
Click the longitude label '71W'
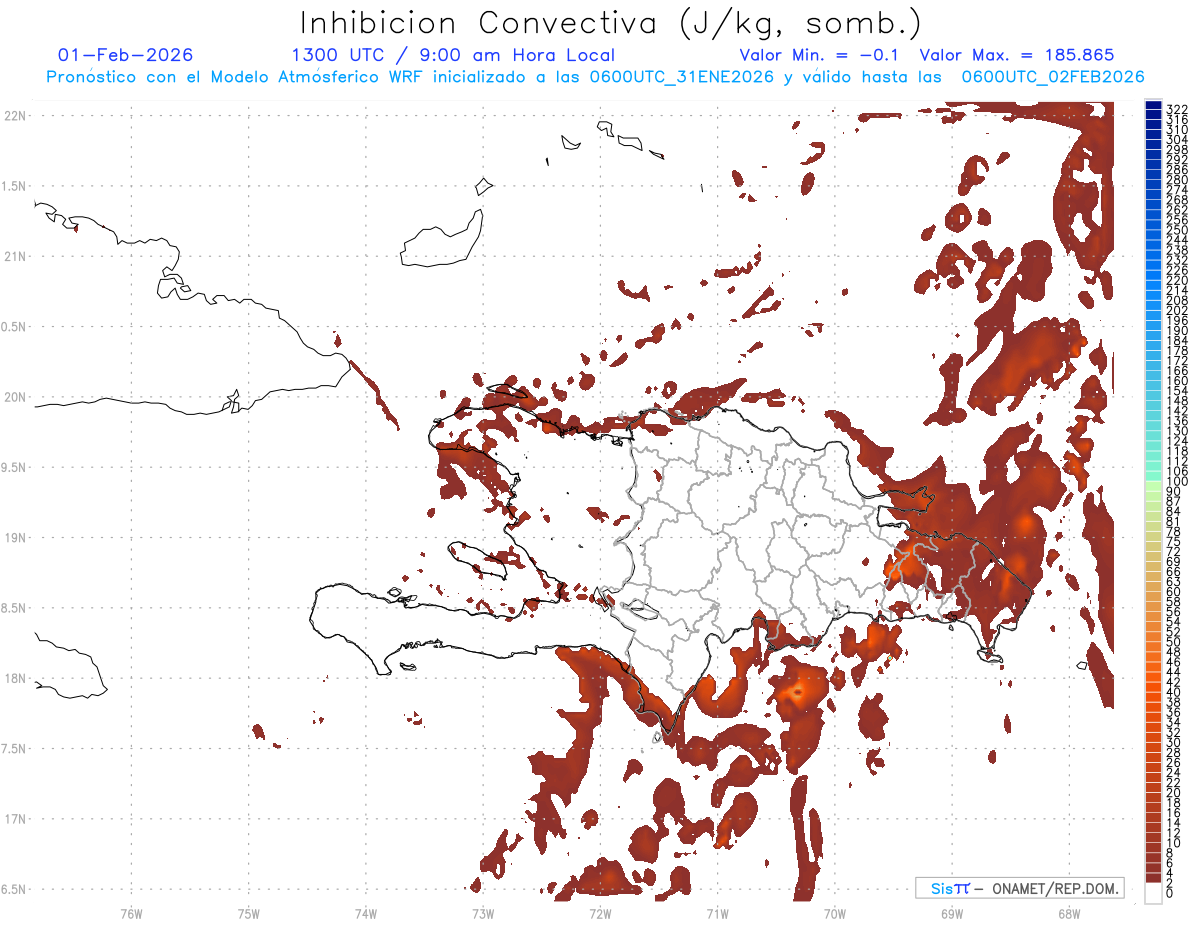pos(717,913)
